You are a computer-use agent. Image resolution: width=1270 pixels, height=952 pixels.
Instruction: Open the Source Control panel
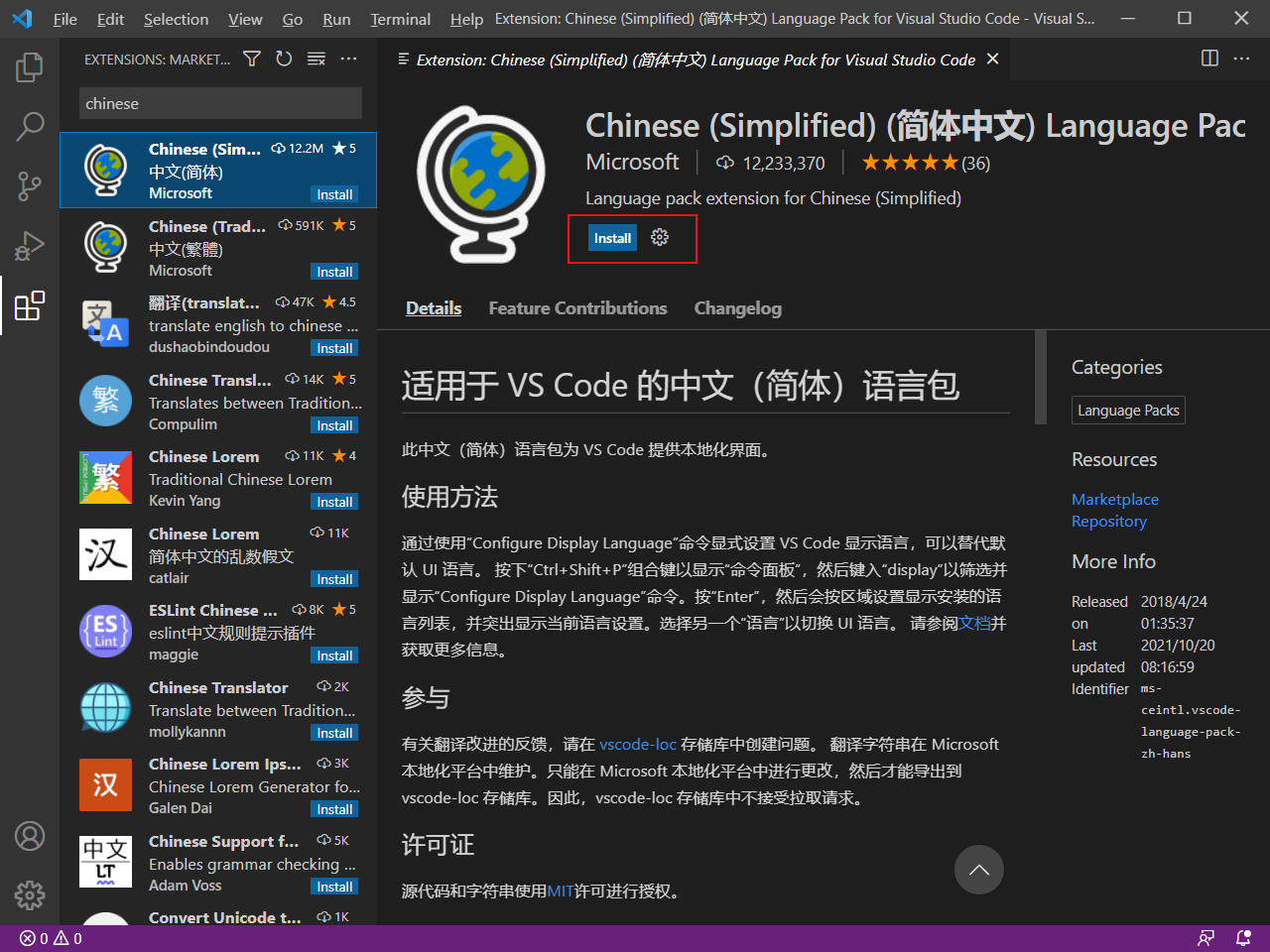[29, 186]
